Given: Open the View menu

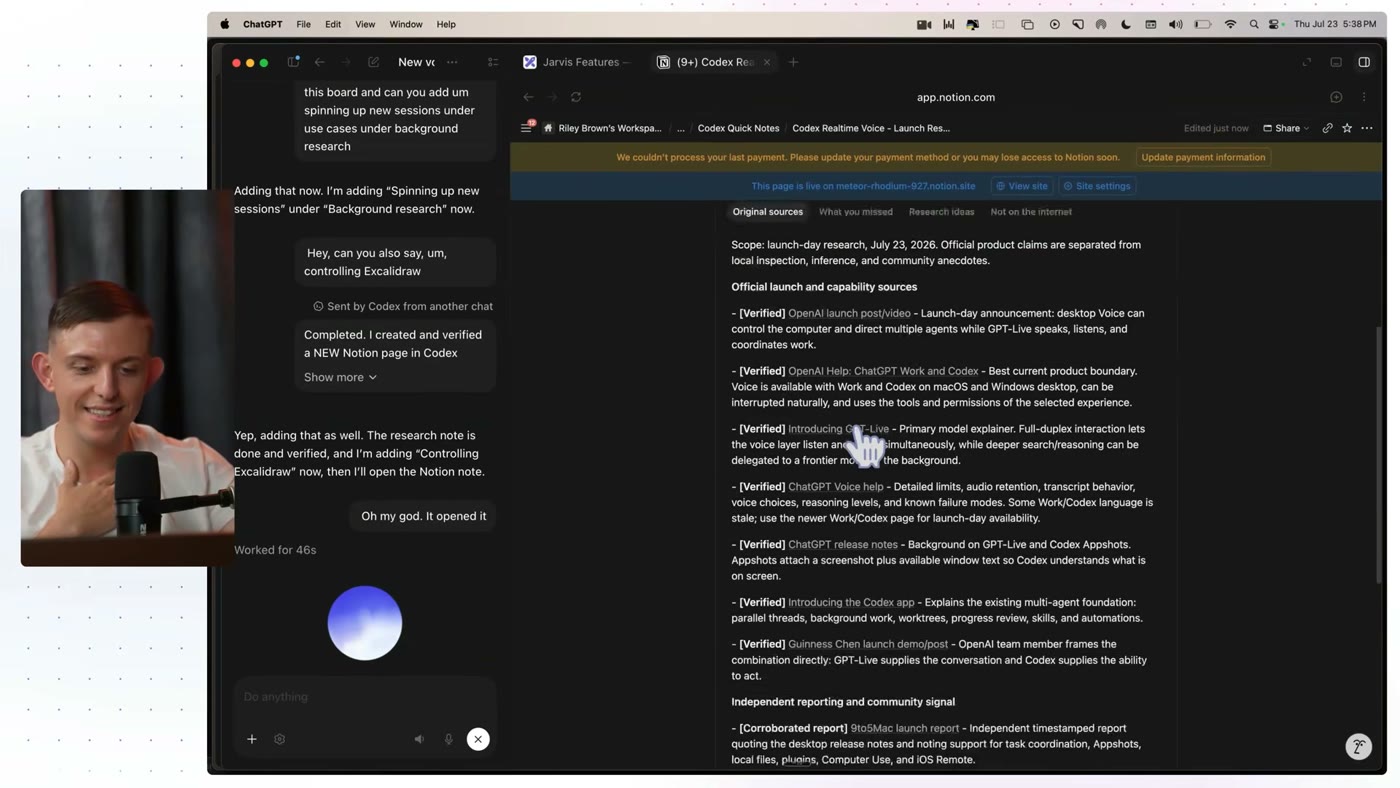Looking at the screenshot, I should pyautogui.click(x=365, y=24).
